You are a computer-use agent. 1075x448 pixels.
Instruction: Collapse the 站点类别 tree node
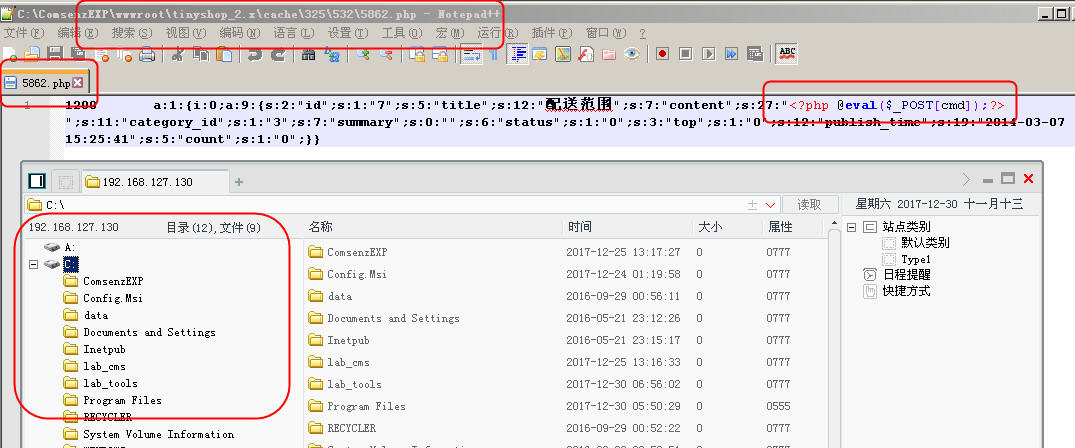point(851,227)
